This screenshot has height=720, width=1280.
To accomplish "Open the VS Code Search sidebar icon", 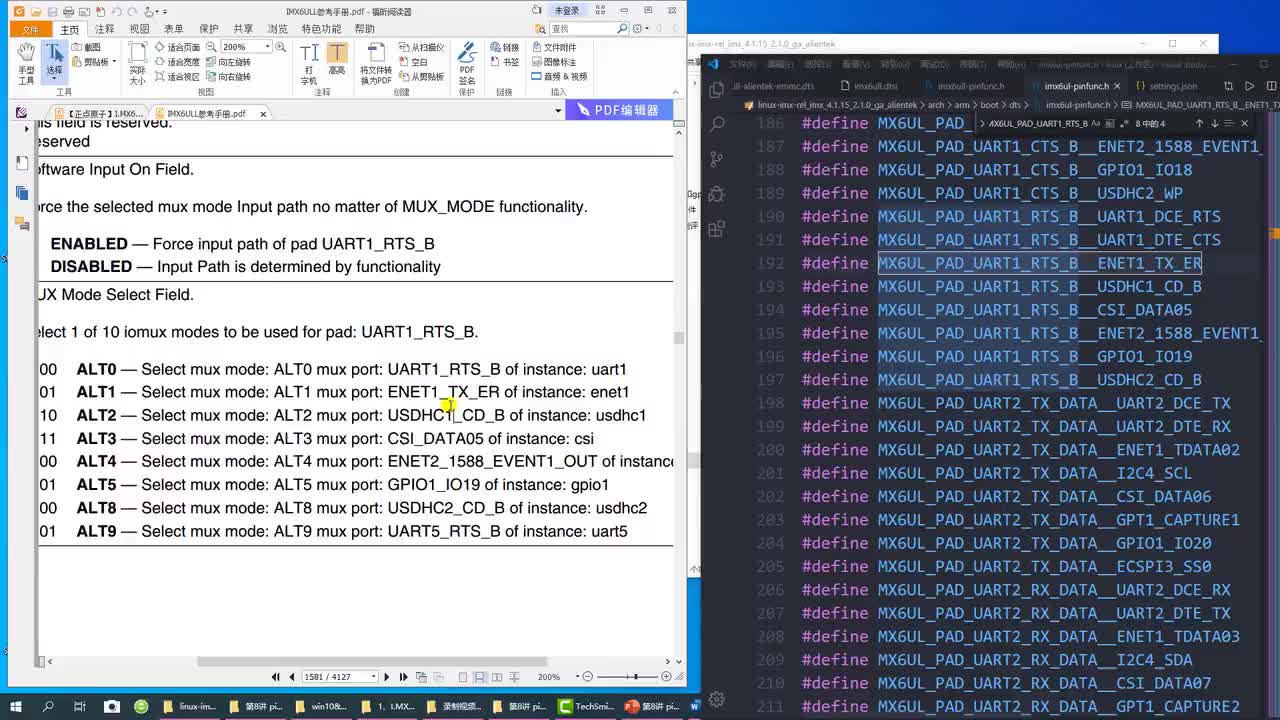I will point(716,125).
